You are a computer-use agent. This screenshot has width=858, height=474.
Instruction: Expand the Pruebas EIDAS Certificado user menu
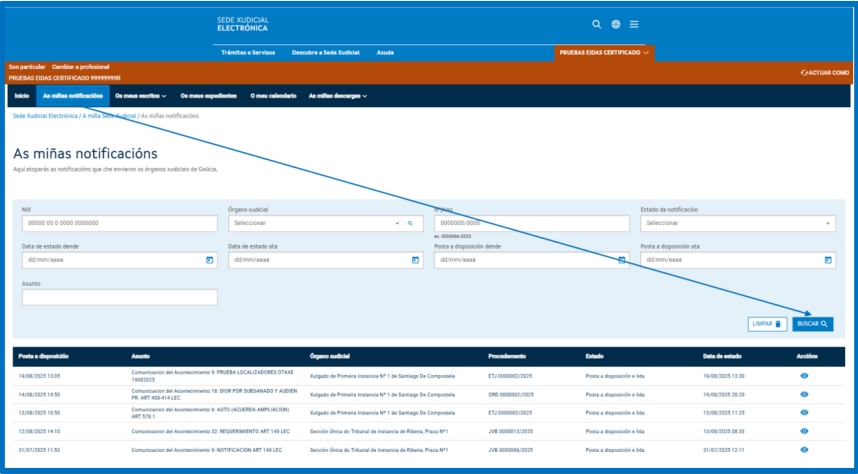pyautogui.click(x=604, y=52)
